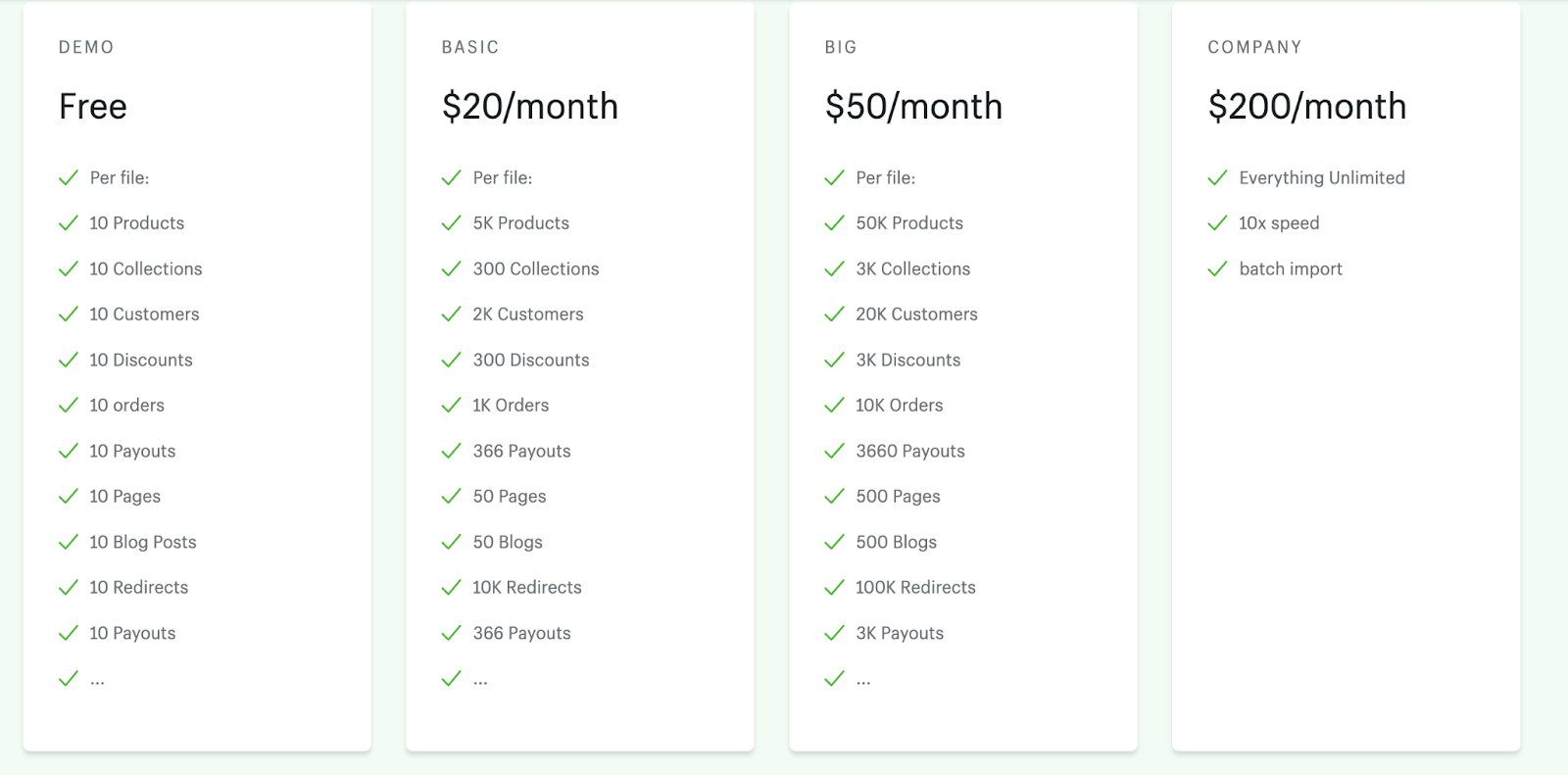Screen dimensions: 1568x775
Task: Expand the ellipsis under the Big plan
Action: 863,681
